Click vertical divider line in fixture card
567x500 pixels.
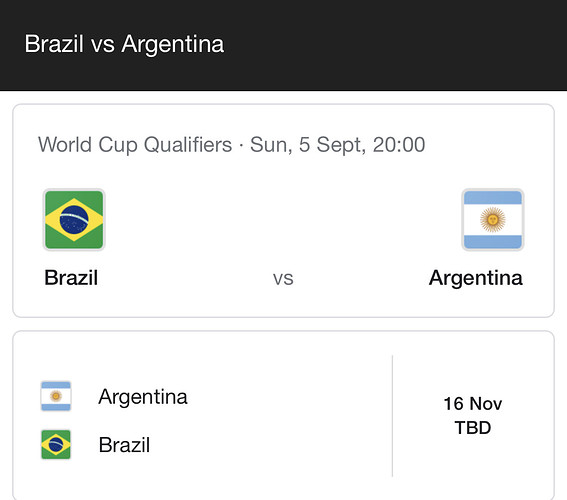coord(392,416)
